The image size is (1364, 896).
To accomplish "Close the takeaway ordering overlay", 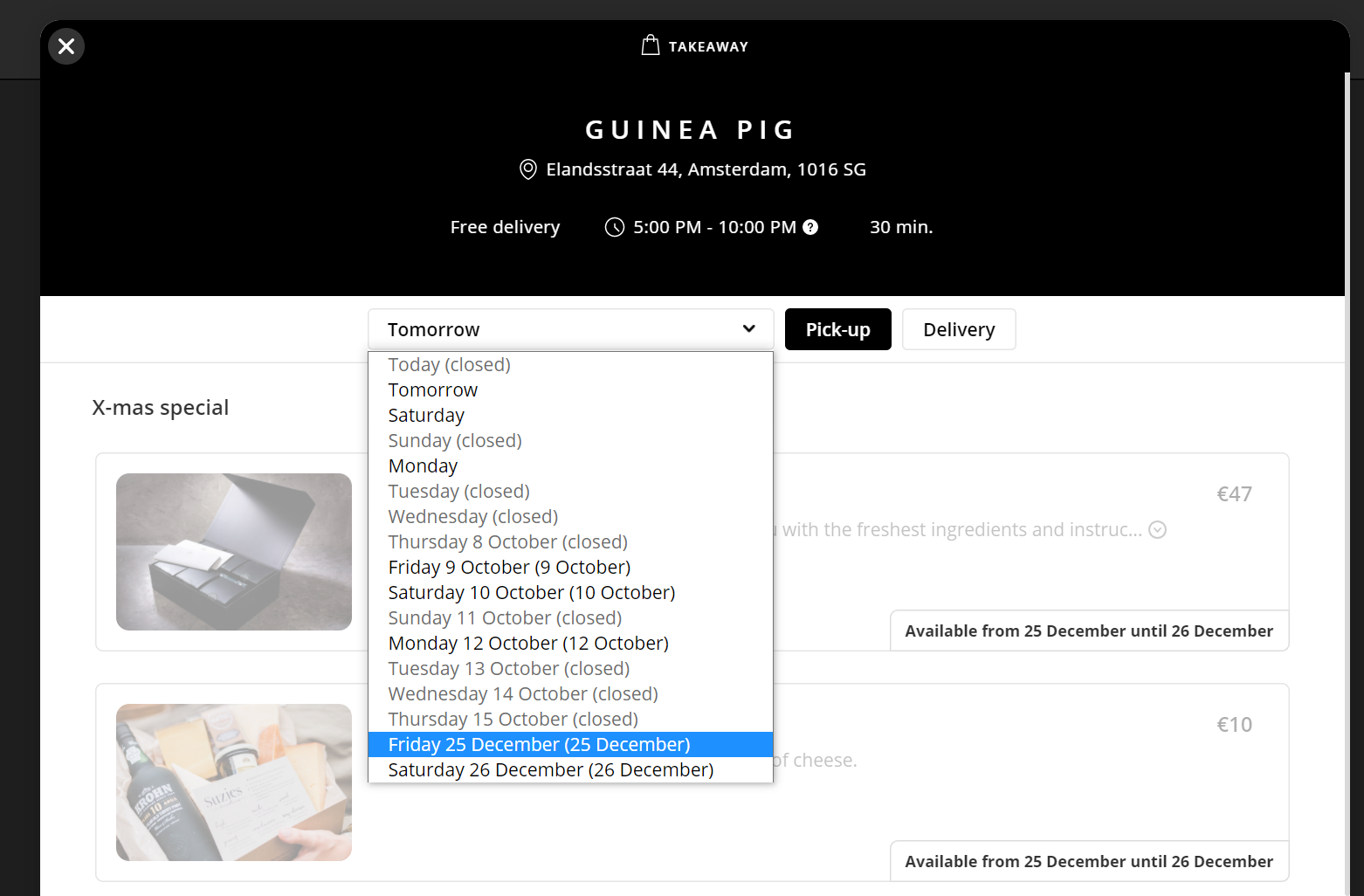I will click(x=66, y=46).
